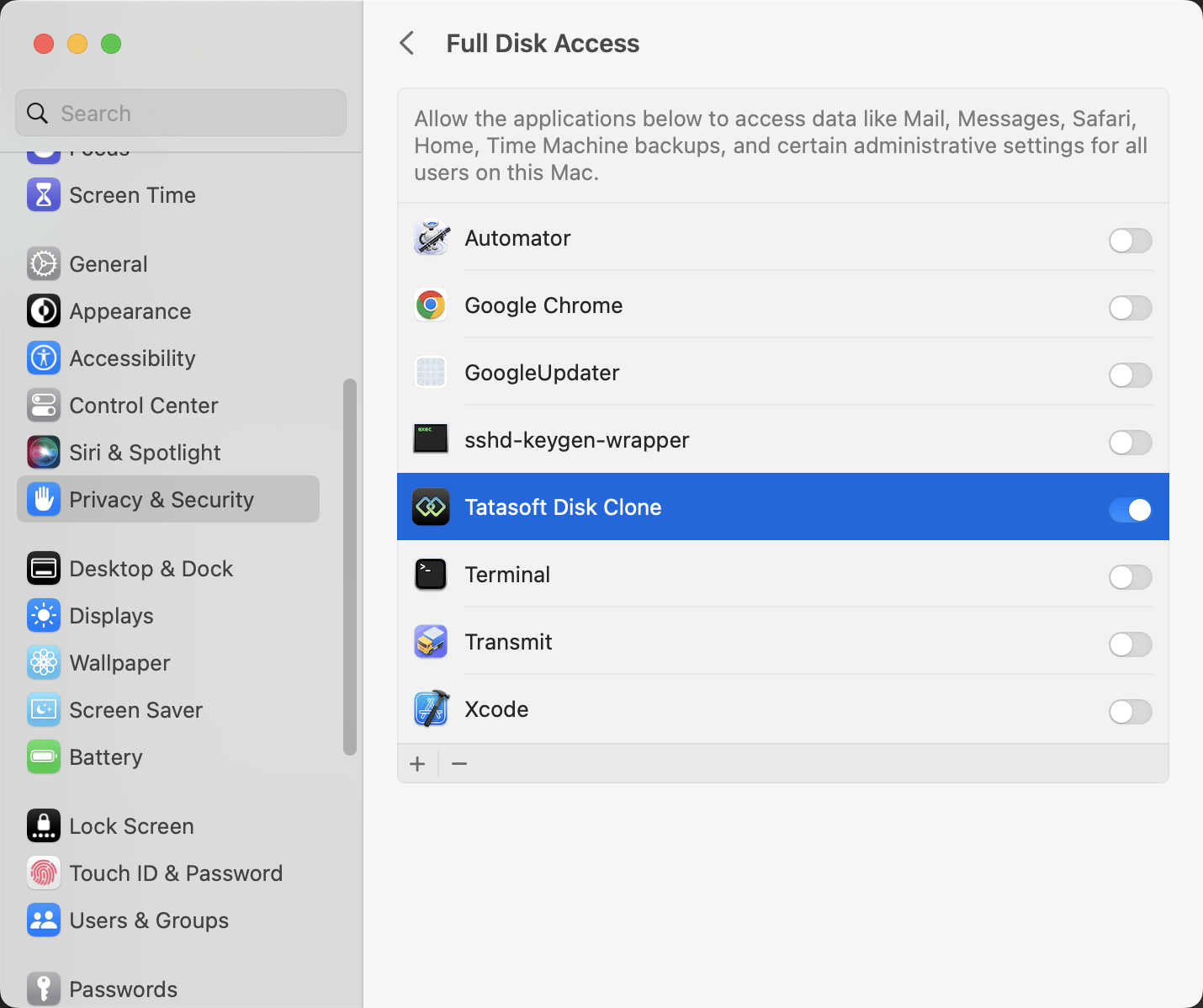Viewport: 1203px width, 1008px height.
Task: Select Privacy & Security in sidebar
Action: [x=162, y=499]
